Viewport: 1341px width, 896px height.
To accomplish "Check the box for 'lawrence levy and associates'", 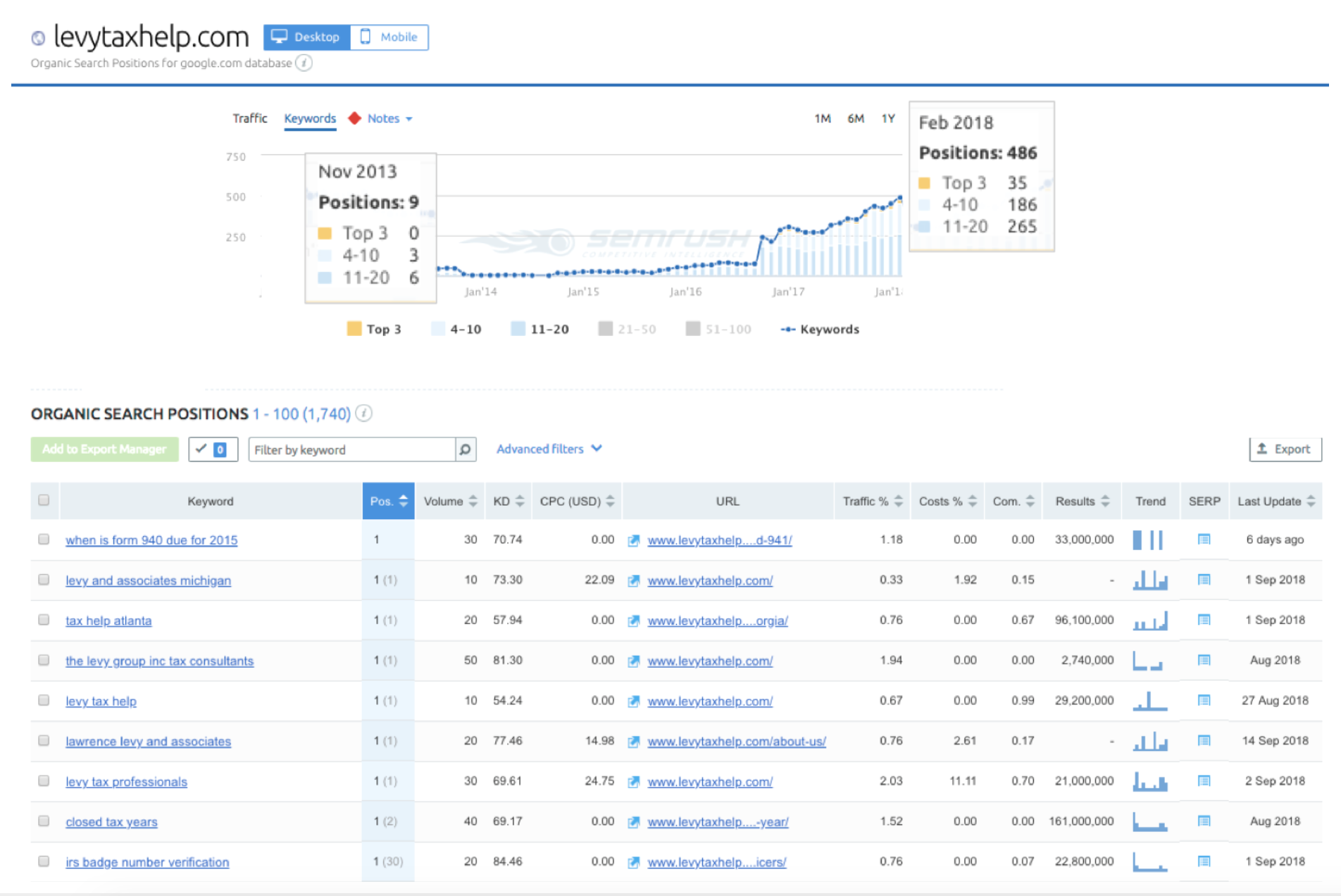I will (44, 740).
